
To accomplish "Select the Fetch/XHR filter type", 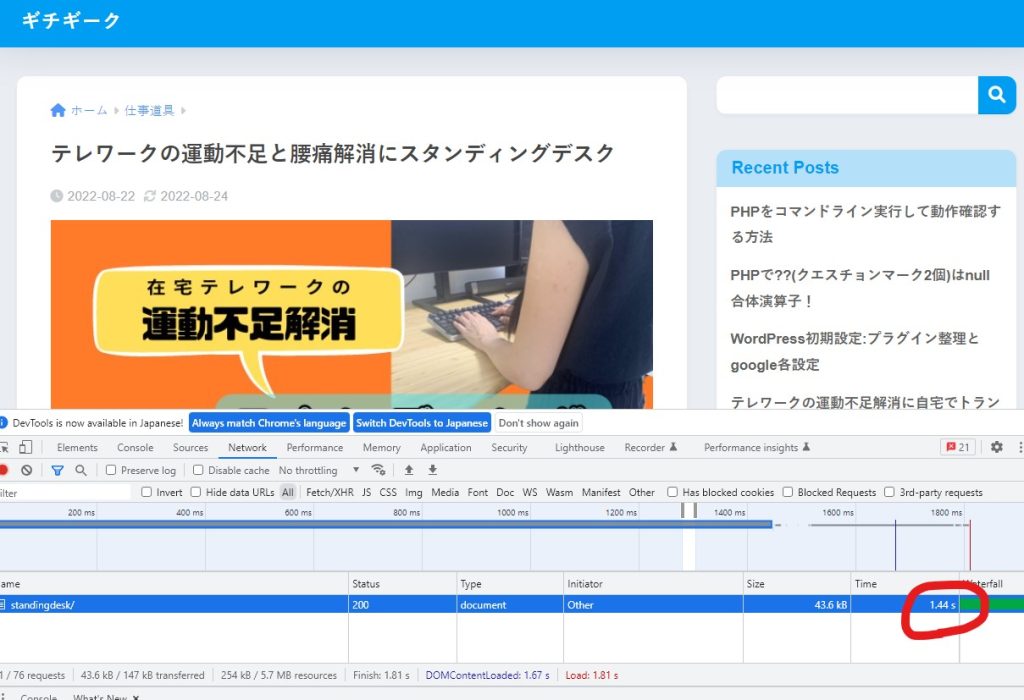I will point(329,492).
